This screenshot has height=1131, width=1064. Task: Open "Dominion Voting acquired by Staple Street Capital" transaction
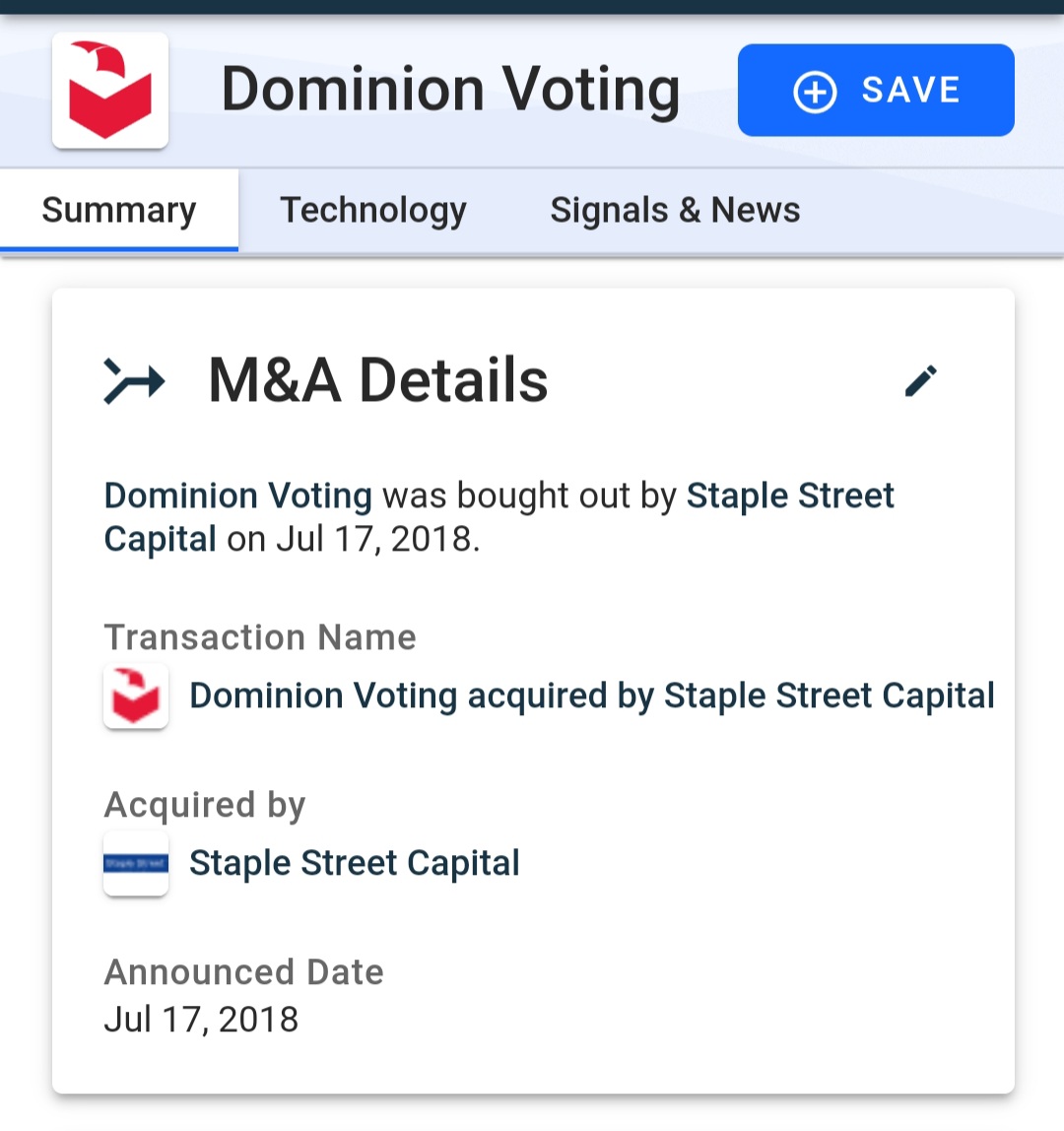click(591, 697)
